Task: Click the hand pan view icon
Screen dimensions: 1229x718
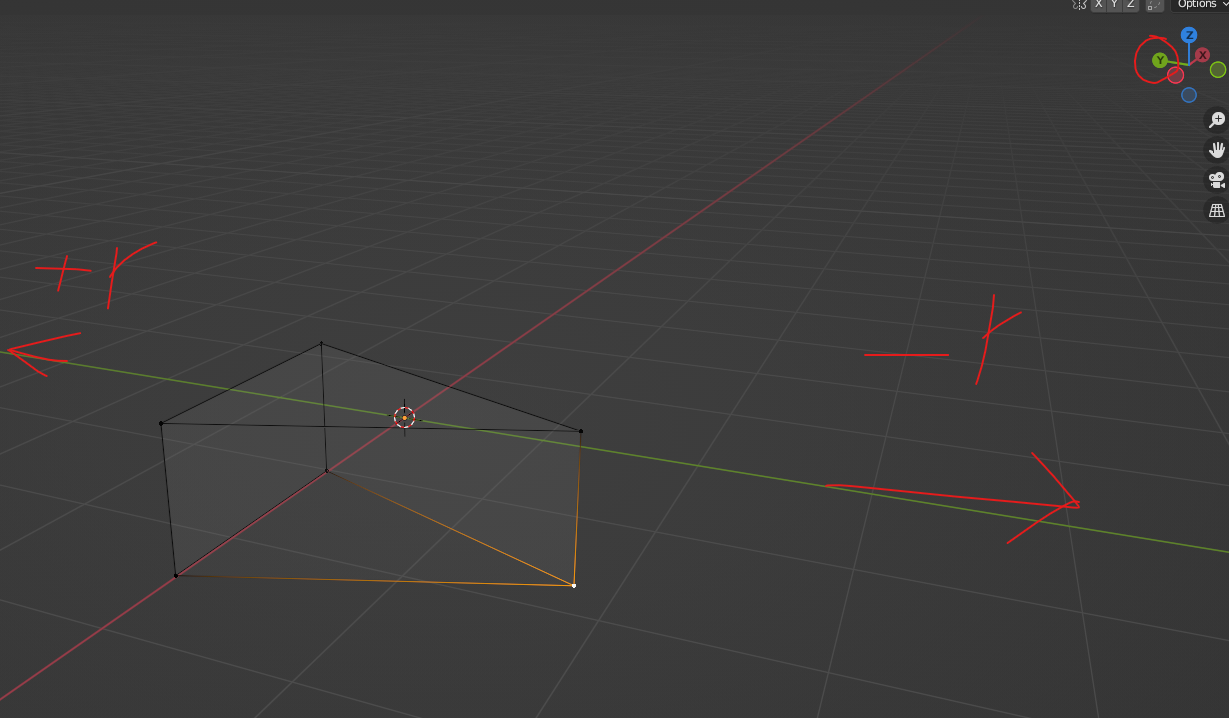Action: click(x=1216, y=150)
